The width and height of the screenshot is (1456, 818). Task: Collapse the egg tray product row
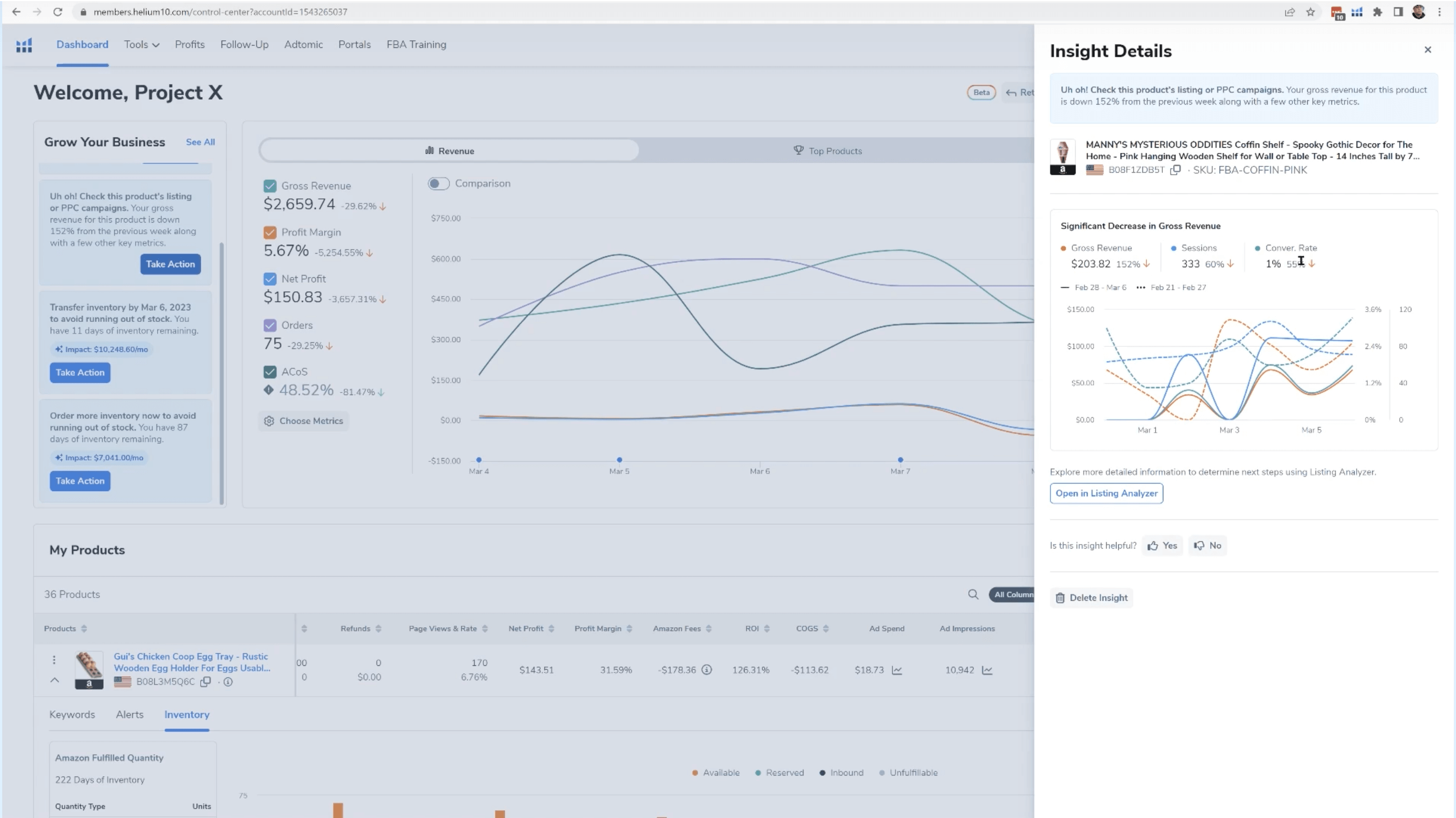click(54, 680)
